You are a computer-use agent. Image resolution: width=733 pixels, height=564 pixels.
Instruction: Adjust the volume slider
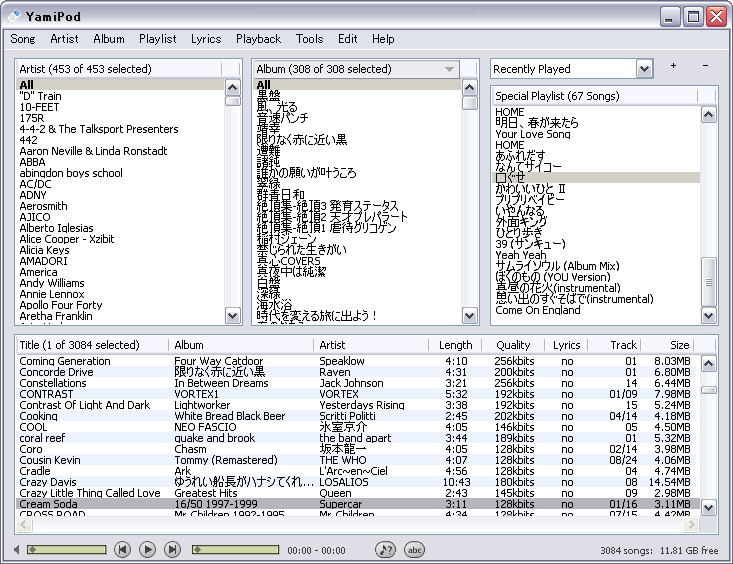pos(66,550)
